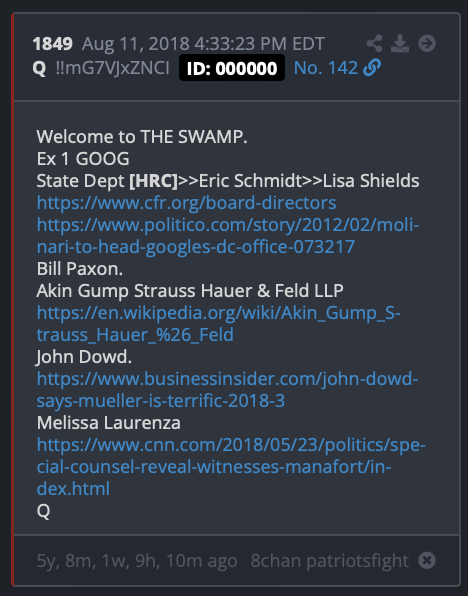Click the No. 142 post number link

(x=326, y=68)
